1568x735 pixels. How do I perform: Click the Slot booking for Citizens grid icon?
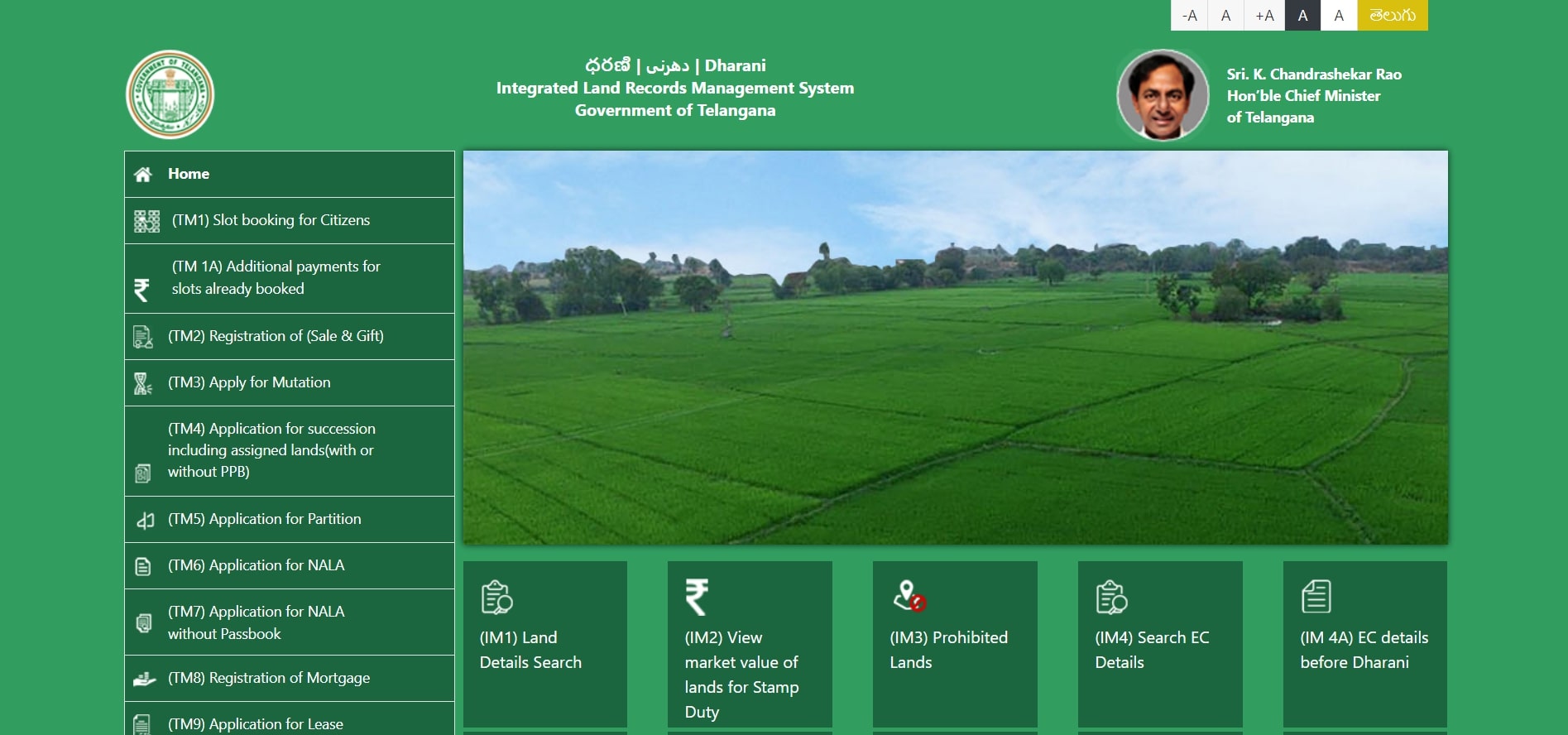coord(146,221)
